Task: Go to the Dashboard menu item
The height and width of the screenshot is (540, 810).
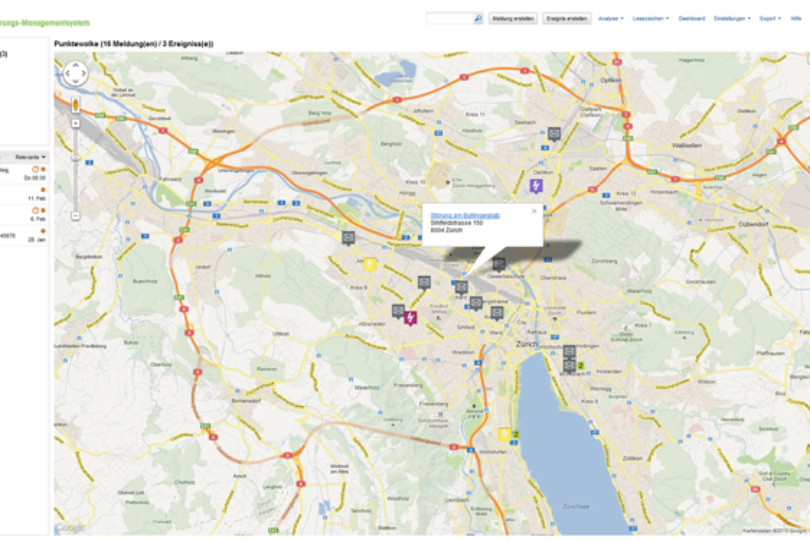Action: tap(691, 18)
